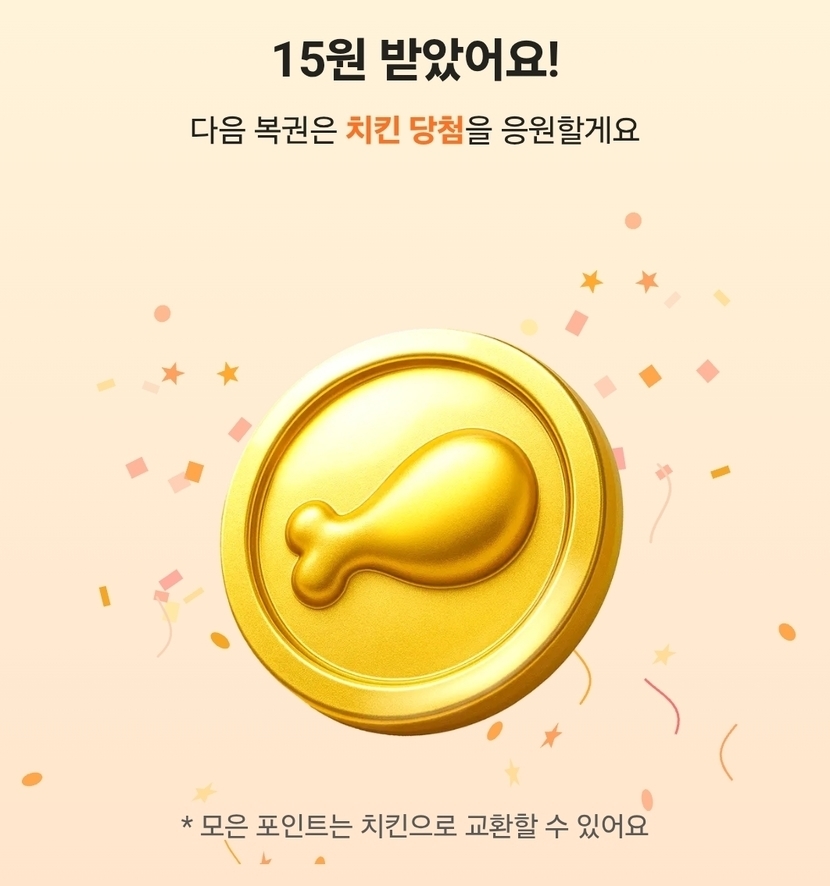Image resolution: width=830 pixels, height=886 pixels.
Task: Click the thin orange curved streamer near right edge
Action: (728, 752)
